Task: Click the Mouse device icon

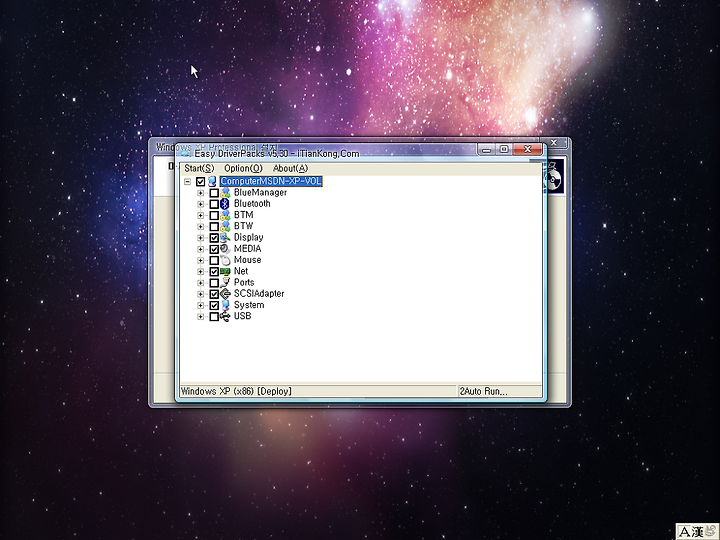Action: point(225,260)
